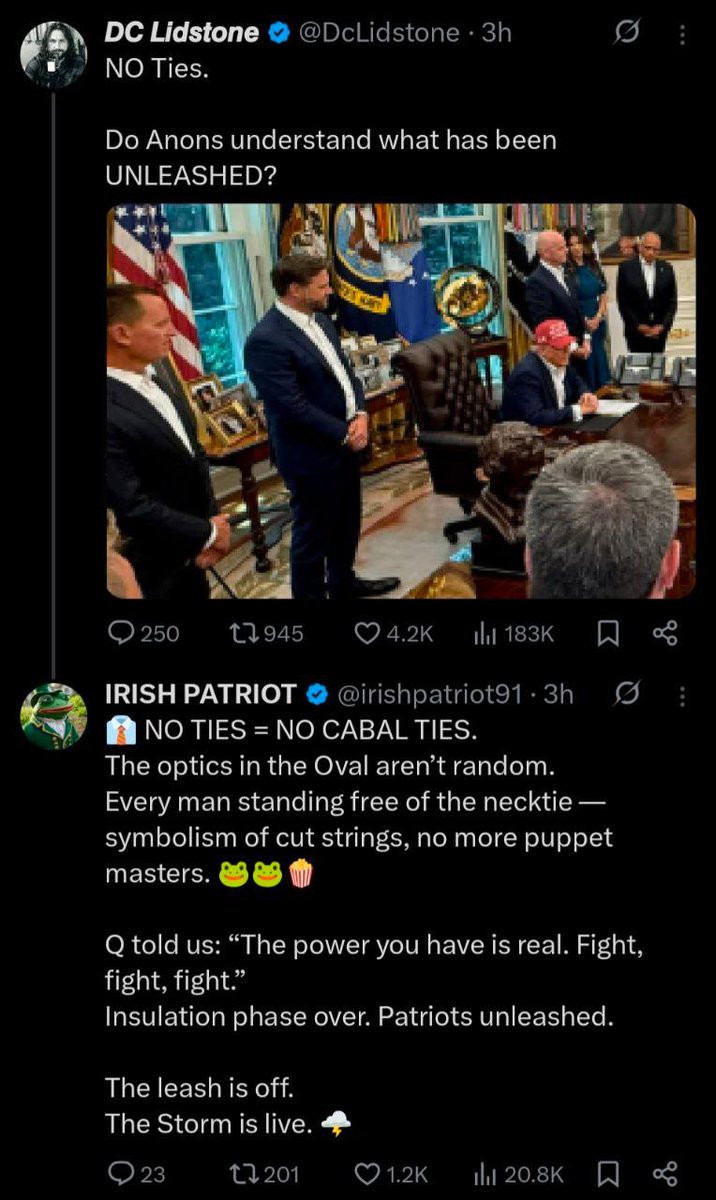Repost DC Lidstone's post

click(x=242, y=633)
